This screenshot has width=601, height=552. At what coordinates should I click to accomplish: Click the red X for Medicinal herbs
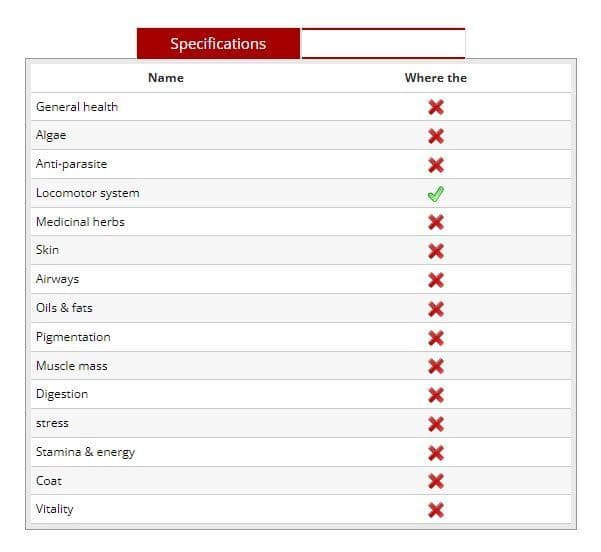[436, 222]
